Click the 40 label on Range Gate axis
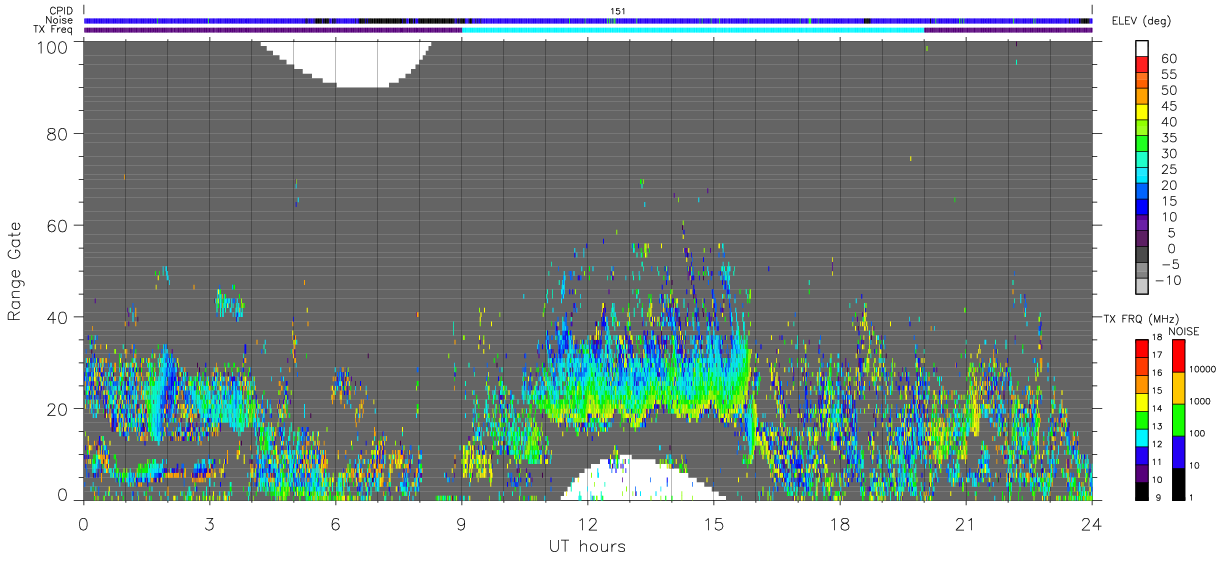 tap(57, 317)
